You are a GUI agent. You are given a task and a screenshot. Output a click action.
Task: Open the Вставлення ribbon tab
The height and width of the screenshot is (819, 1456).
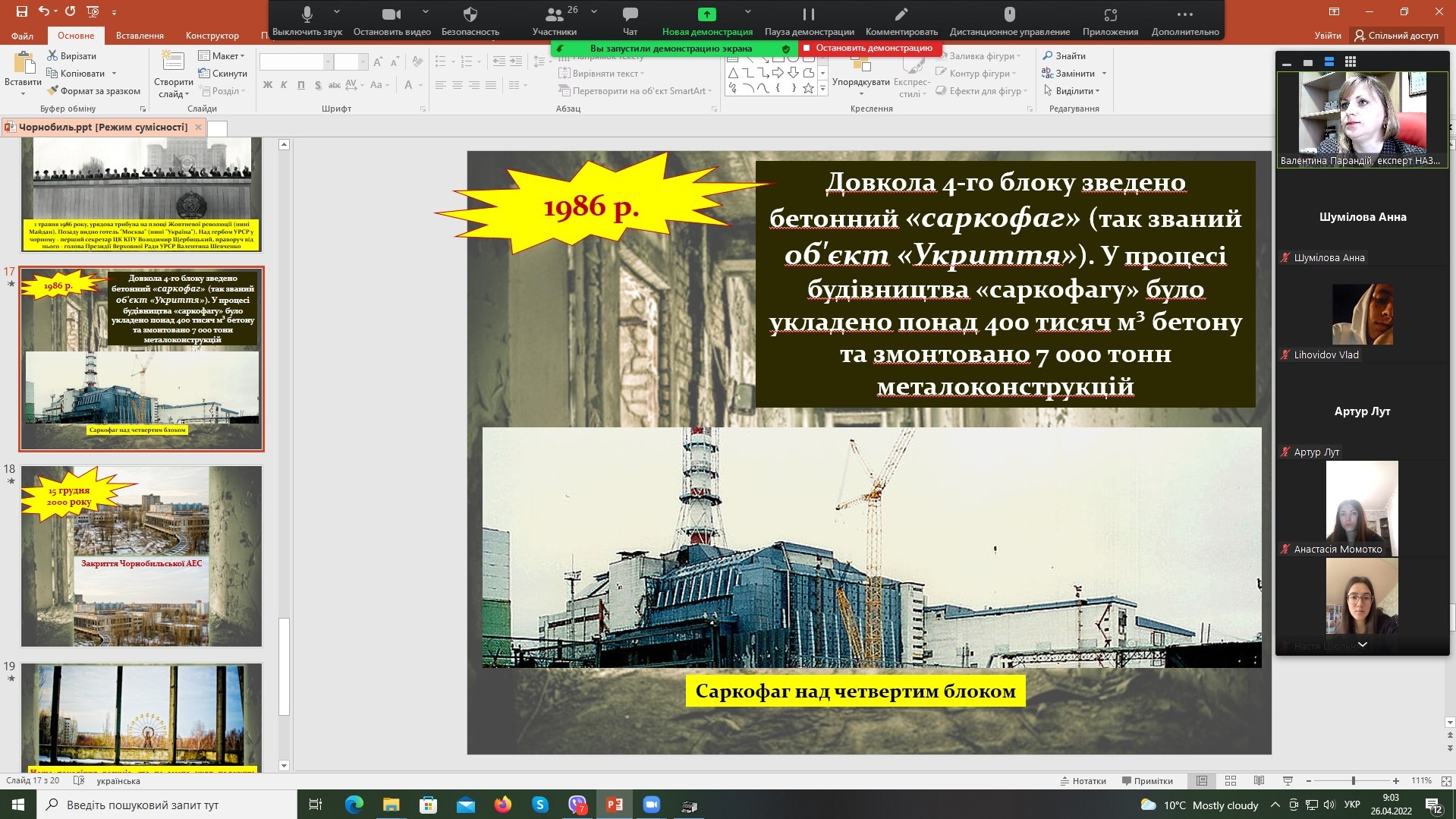point(140,36)
